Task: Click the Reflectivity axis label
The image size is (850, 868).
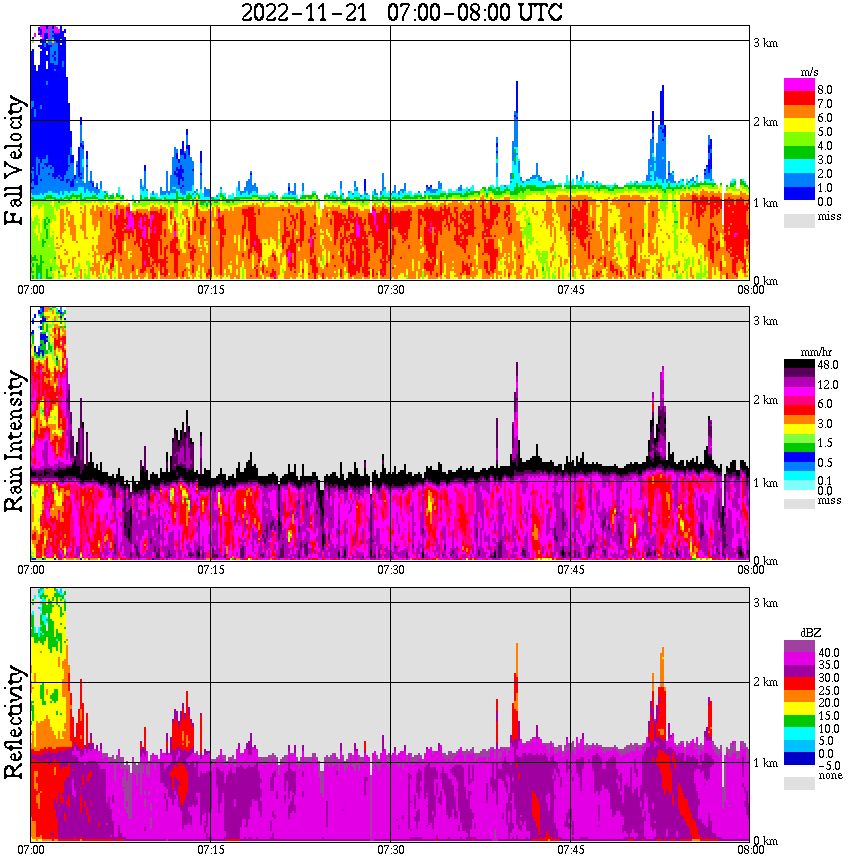Action: pos(15,722)
